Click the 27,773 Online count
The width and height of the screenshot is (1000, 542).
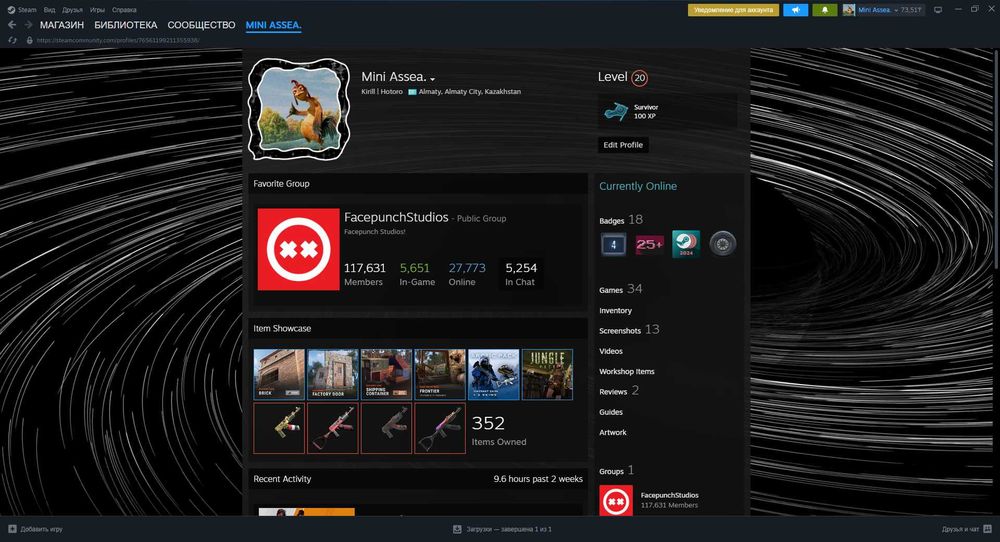pos(467,274)
